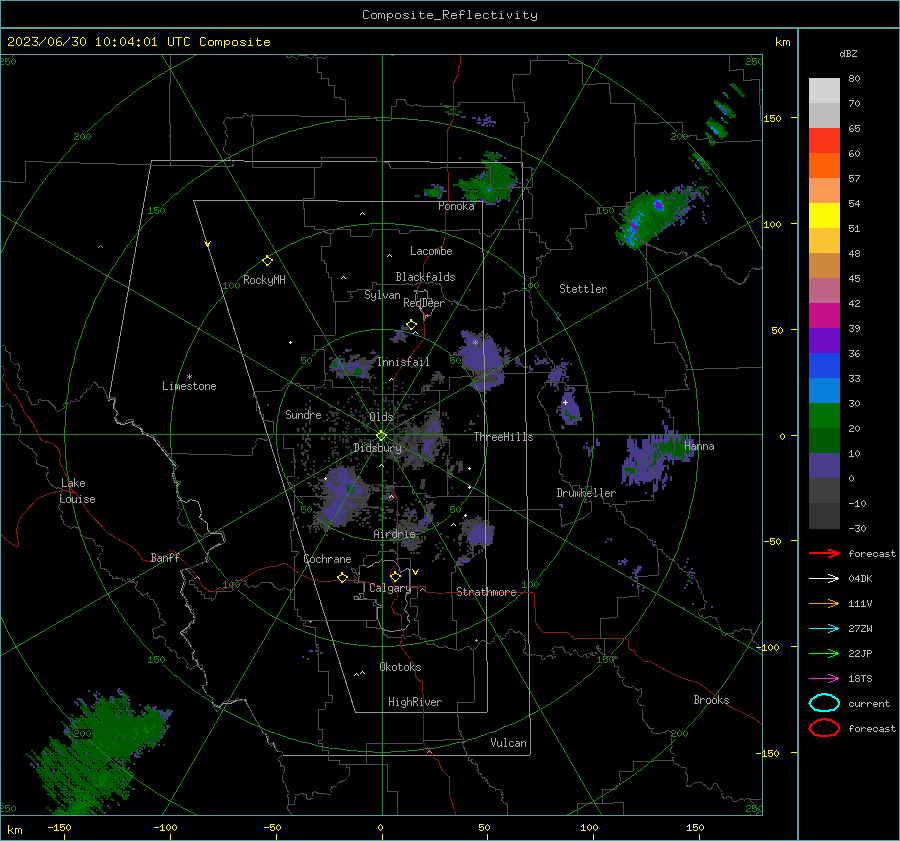The image size is (900, 841).
Task: Click the yellow diamond marker below RedDeer
Action: (411, 325)
